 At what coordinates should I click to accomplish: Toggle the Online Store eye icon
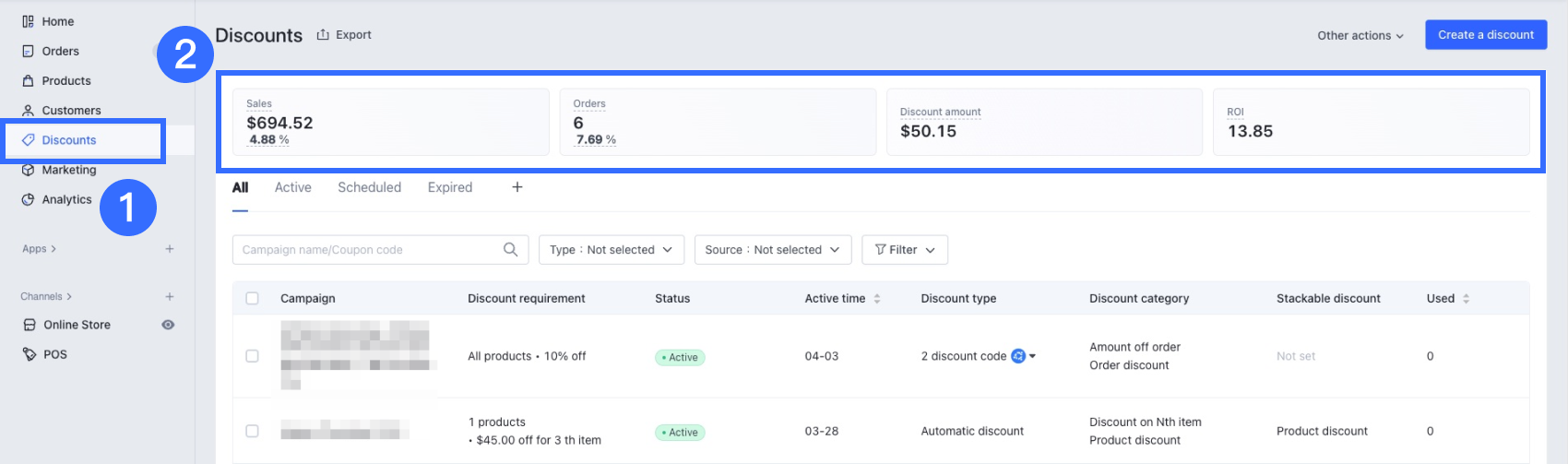tap(168, 325)
